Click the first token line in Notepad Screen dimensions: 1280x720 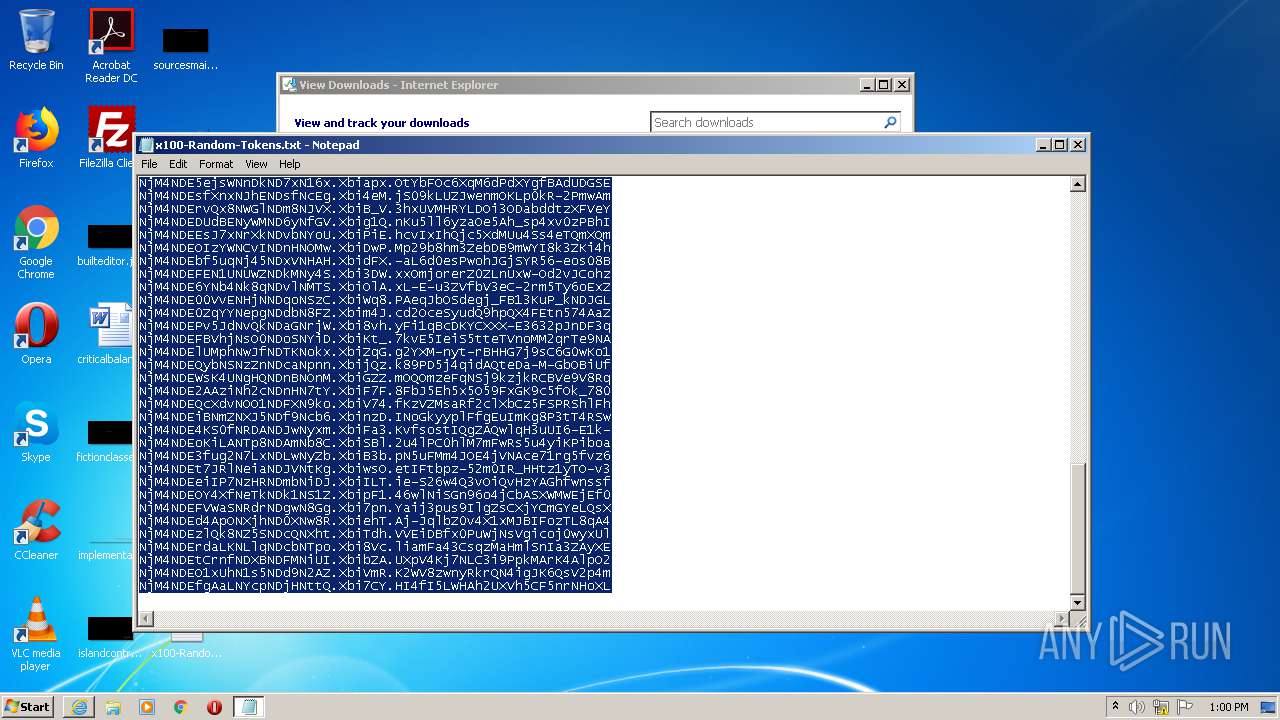(x=375, y=183)
